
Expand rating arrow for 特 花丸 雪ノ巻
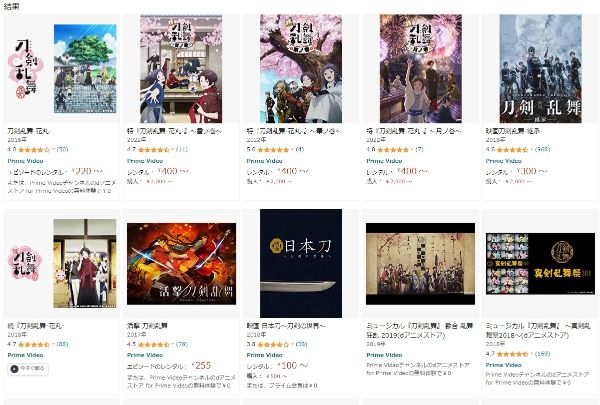pyautogui.click(x=172, y=149)
